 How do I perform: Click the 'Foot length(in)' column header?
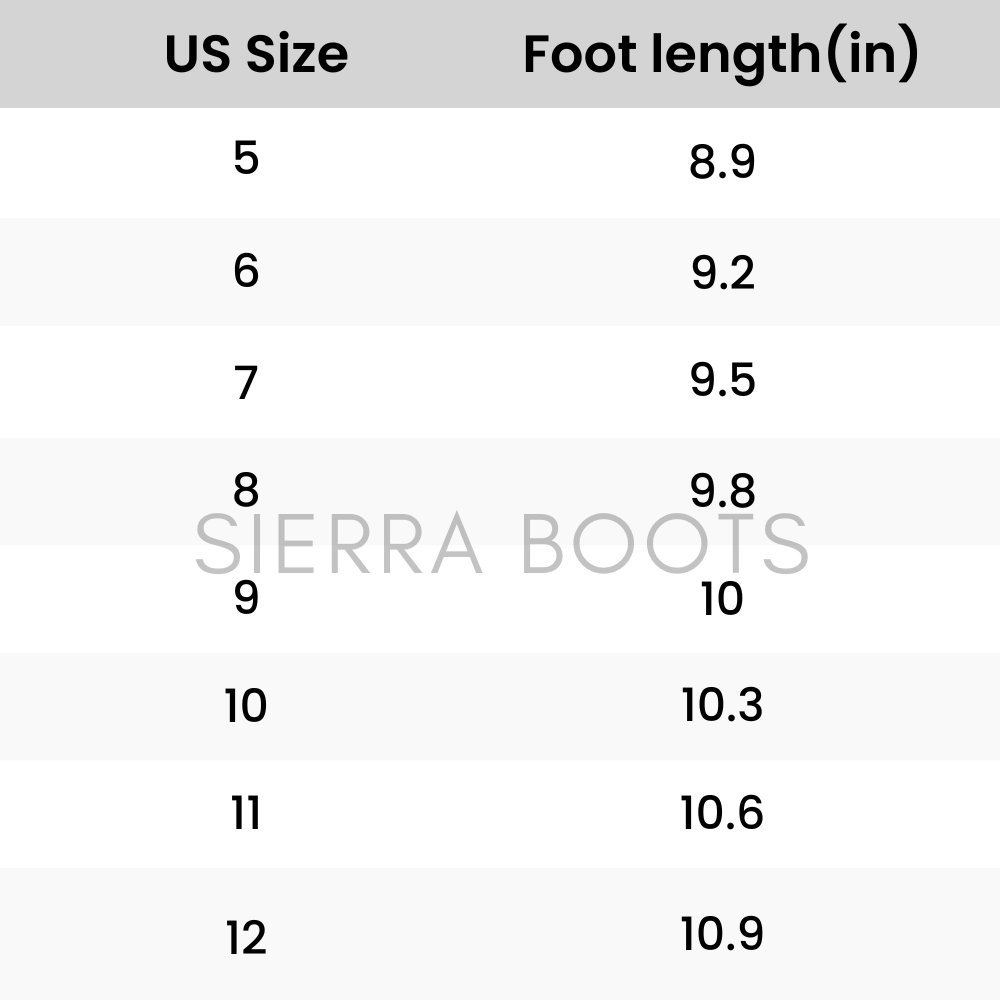pos(721,54)
